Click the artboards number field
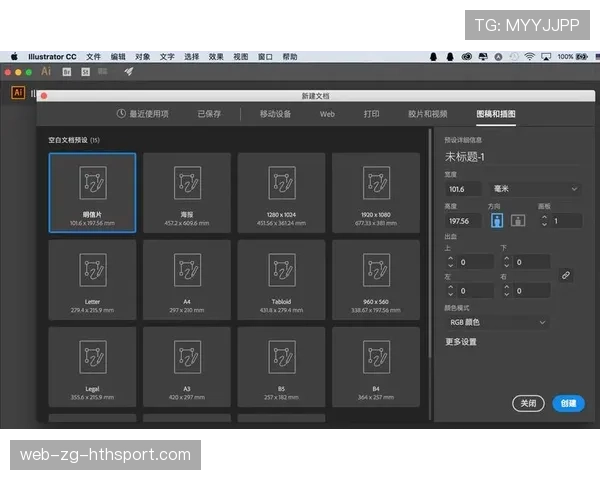600x480 pixels. click(x=566, y=221)
